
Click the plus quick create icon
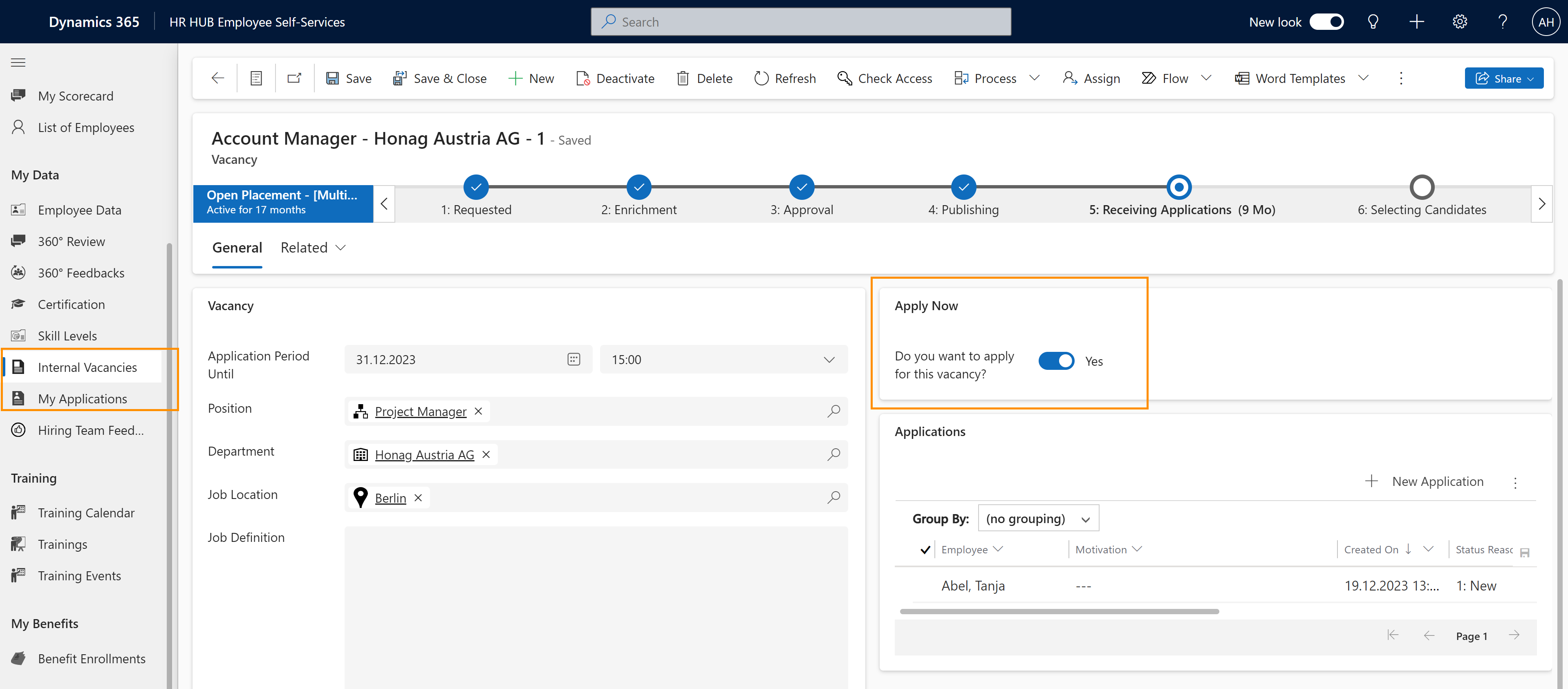[x=1416, y=22]
